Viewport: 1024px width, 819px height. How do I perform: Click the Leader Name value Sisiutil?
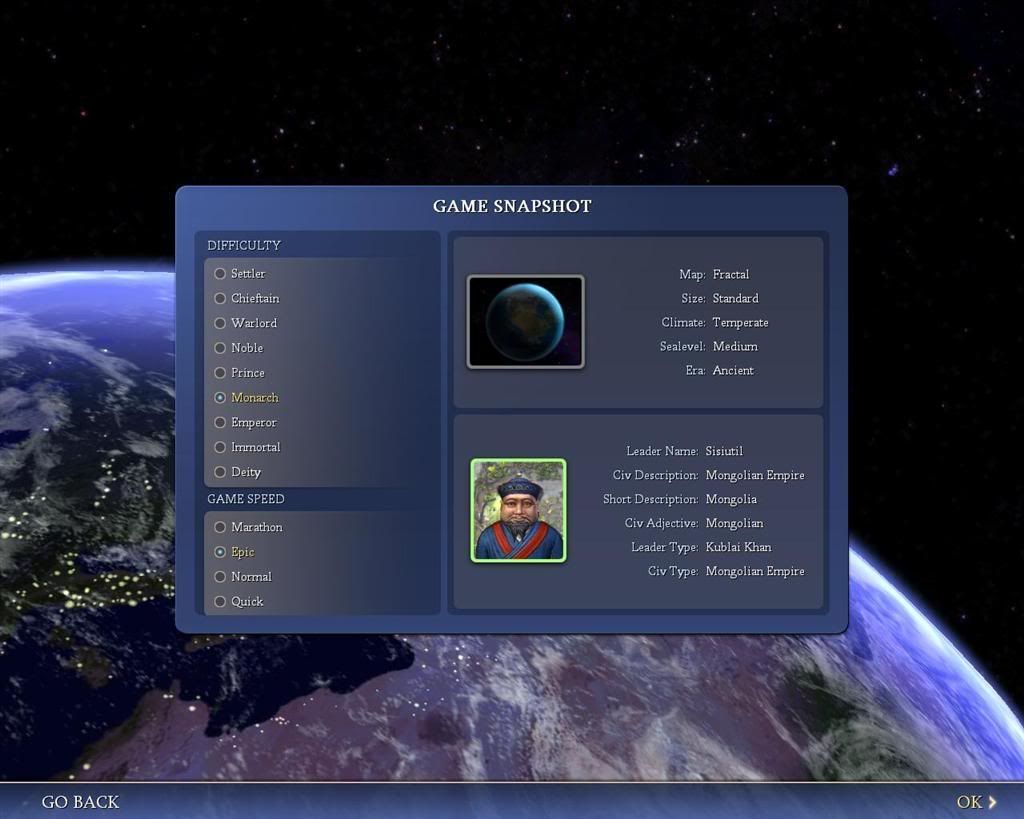[724, 451]
